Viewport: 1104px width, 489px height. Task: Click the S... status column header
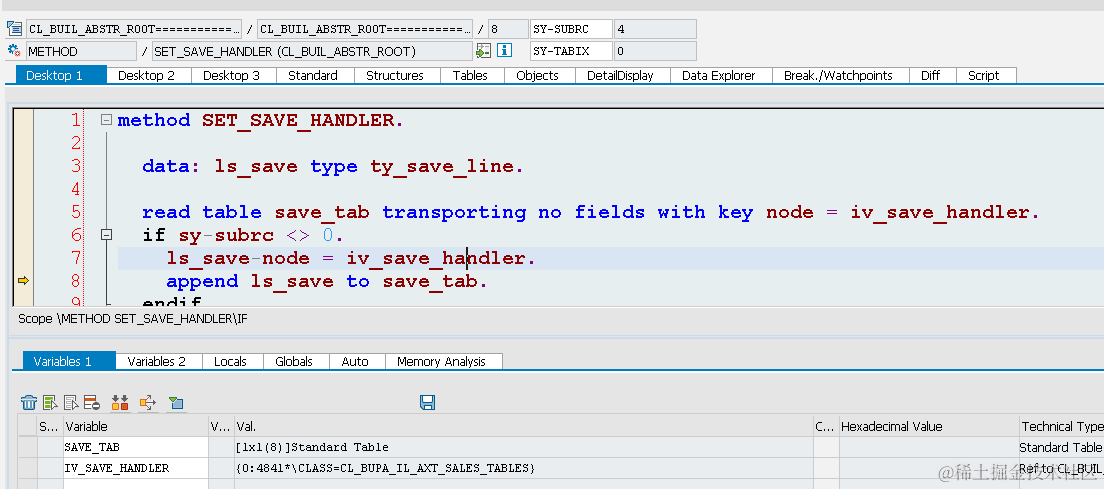(x=50, y=426)
